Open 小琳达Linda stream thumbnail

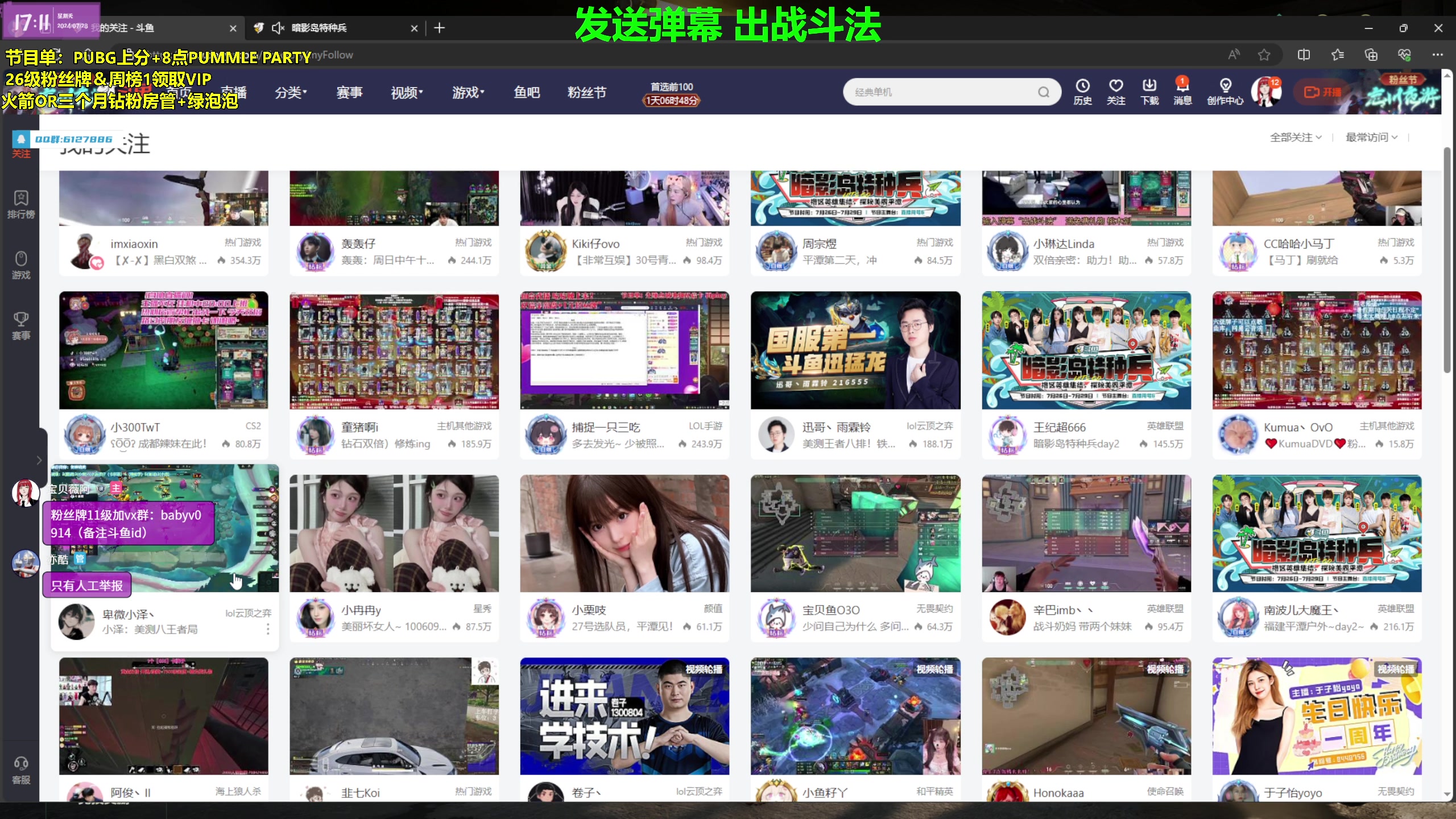pos(1086,198)
